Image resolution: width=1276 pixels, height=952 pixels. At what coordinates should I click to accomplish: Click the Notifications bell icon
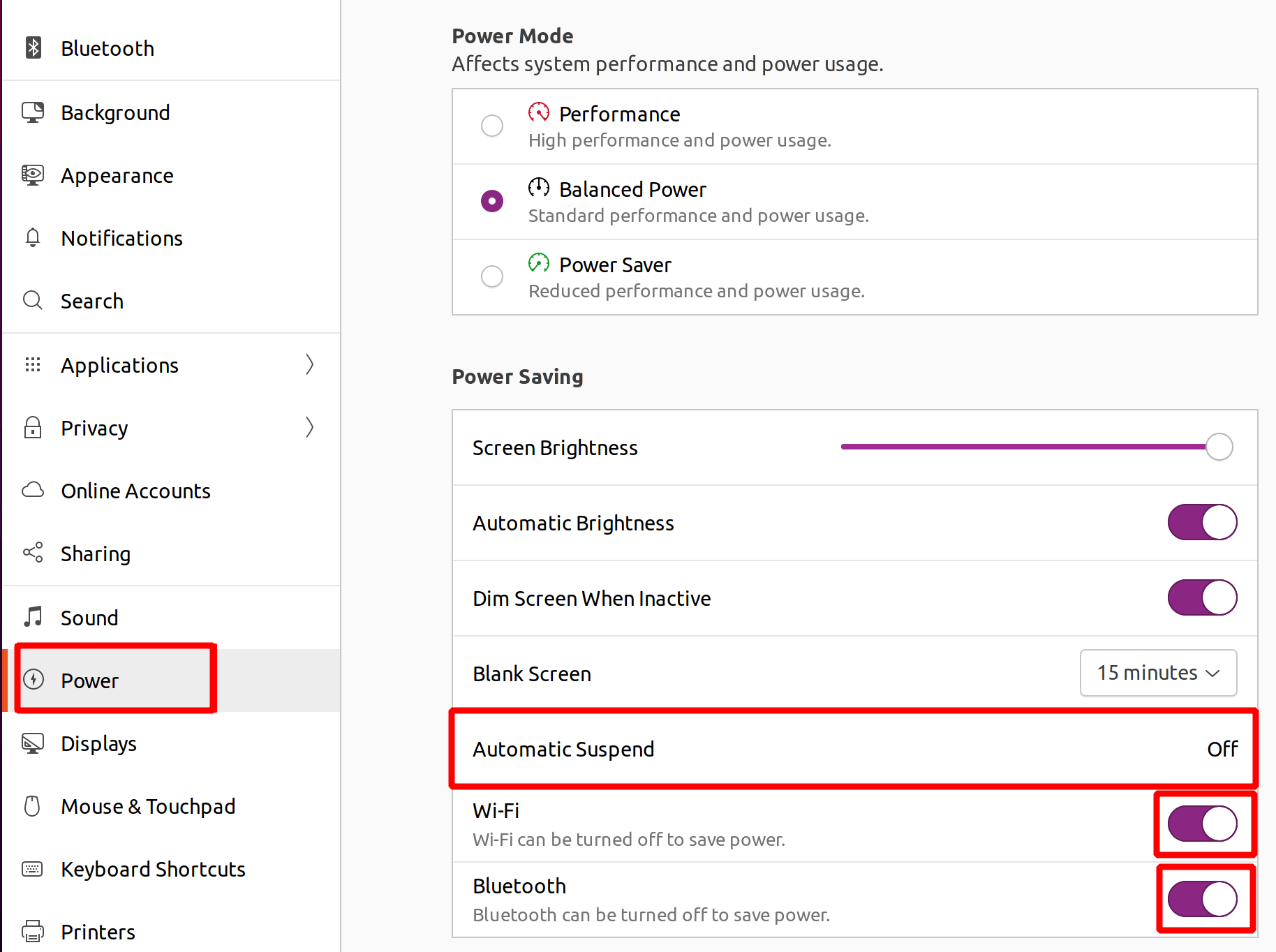[x=33, y=238]
